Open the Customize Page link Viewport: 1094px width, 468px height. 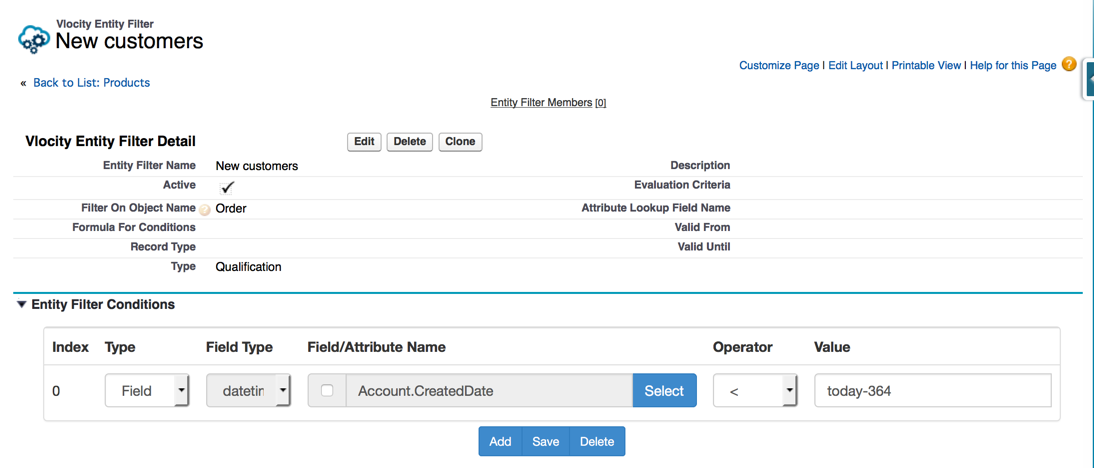(779, 66)
